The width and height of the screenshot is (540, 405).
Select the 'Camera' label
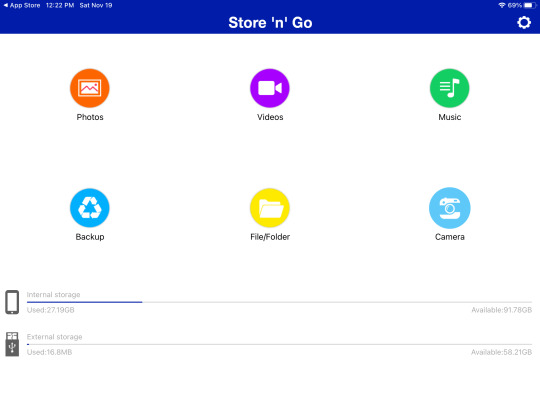tap(449, 237)
